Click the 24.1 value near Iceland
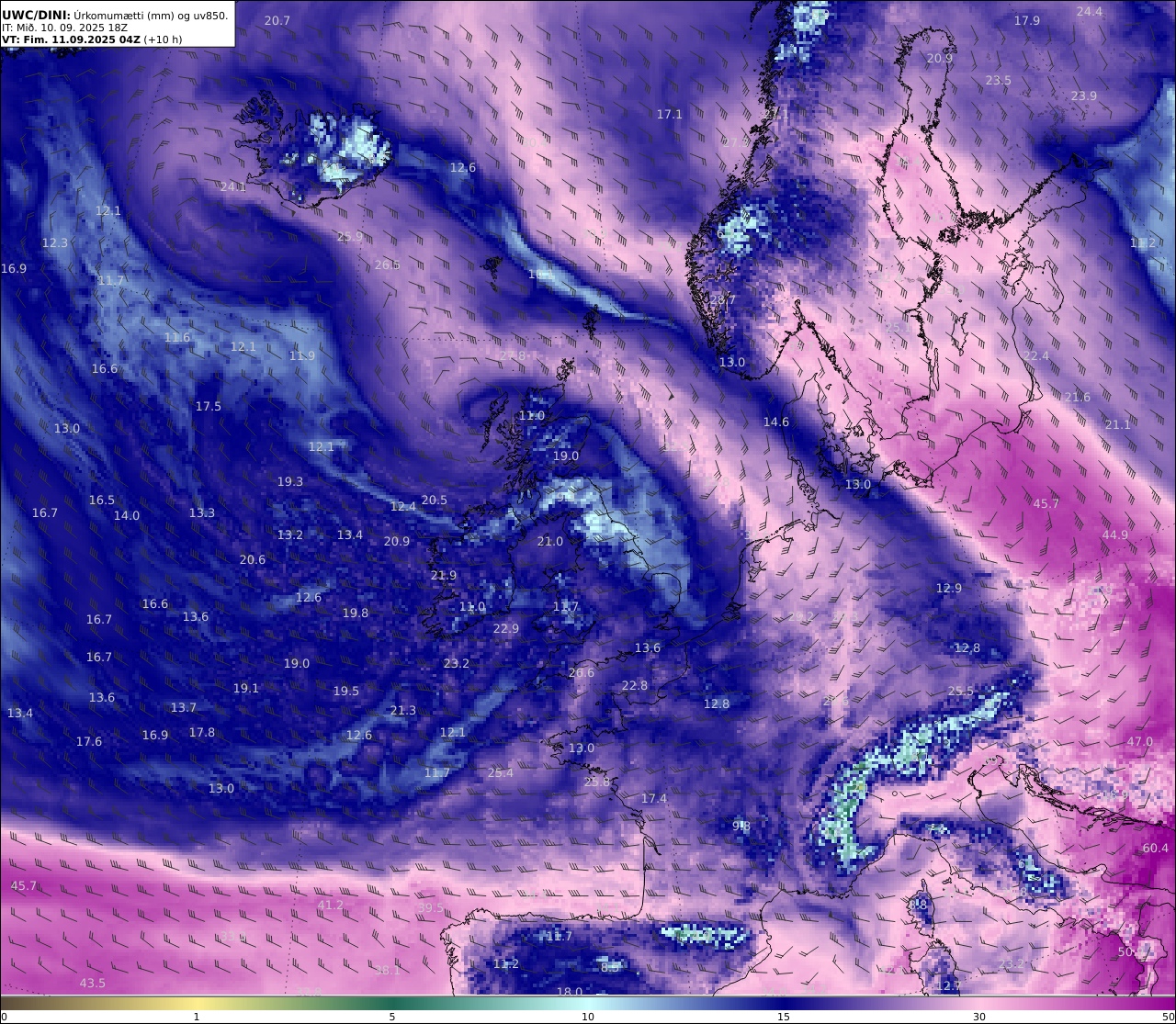The image size is (1176, 1024). (x=232, y=187)
